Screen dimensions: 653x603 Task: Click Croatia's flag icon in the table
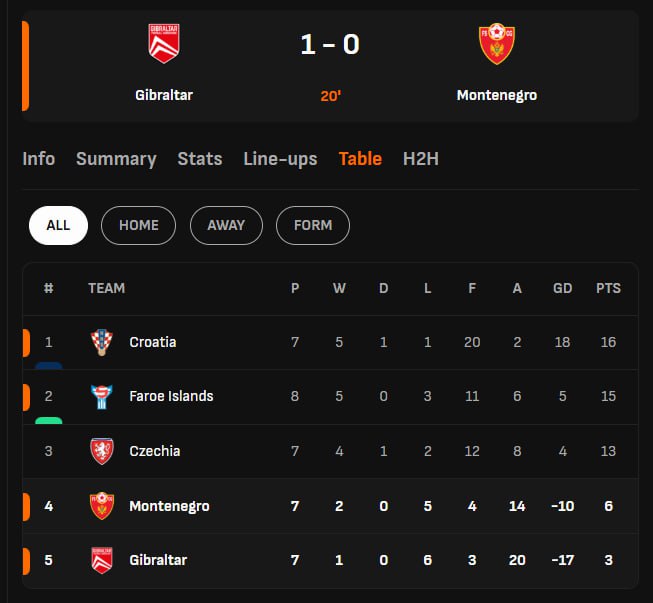[102, 342]
